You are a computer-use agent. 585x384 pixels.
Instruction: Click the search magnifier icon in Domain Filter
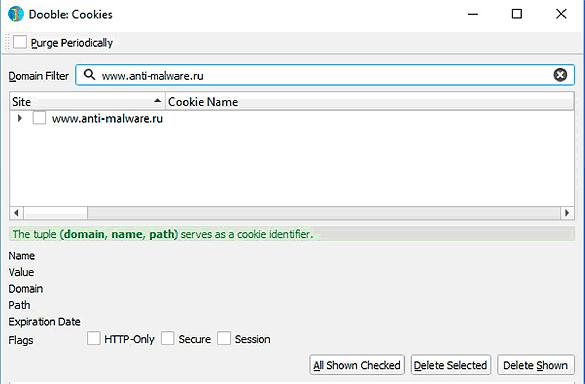point(89,75)
